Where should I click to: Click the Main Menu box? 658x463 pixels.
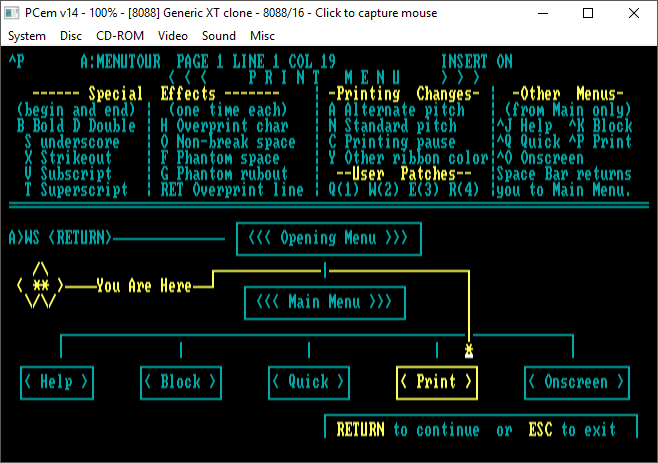pyautogui.click(x=325, y=303)
